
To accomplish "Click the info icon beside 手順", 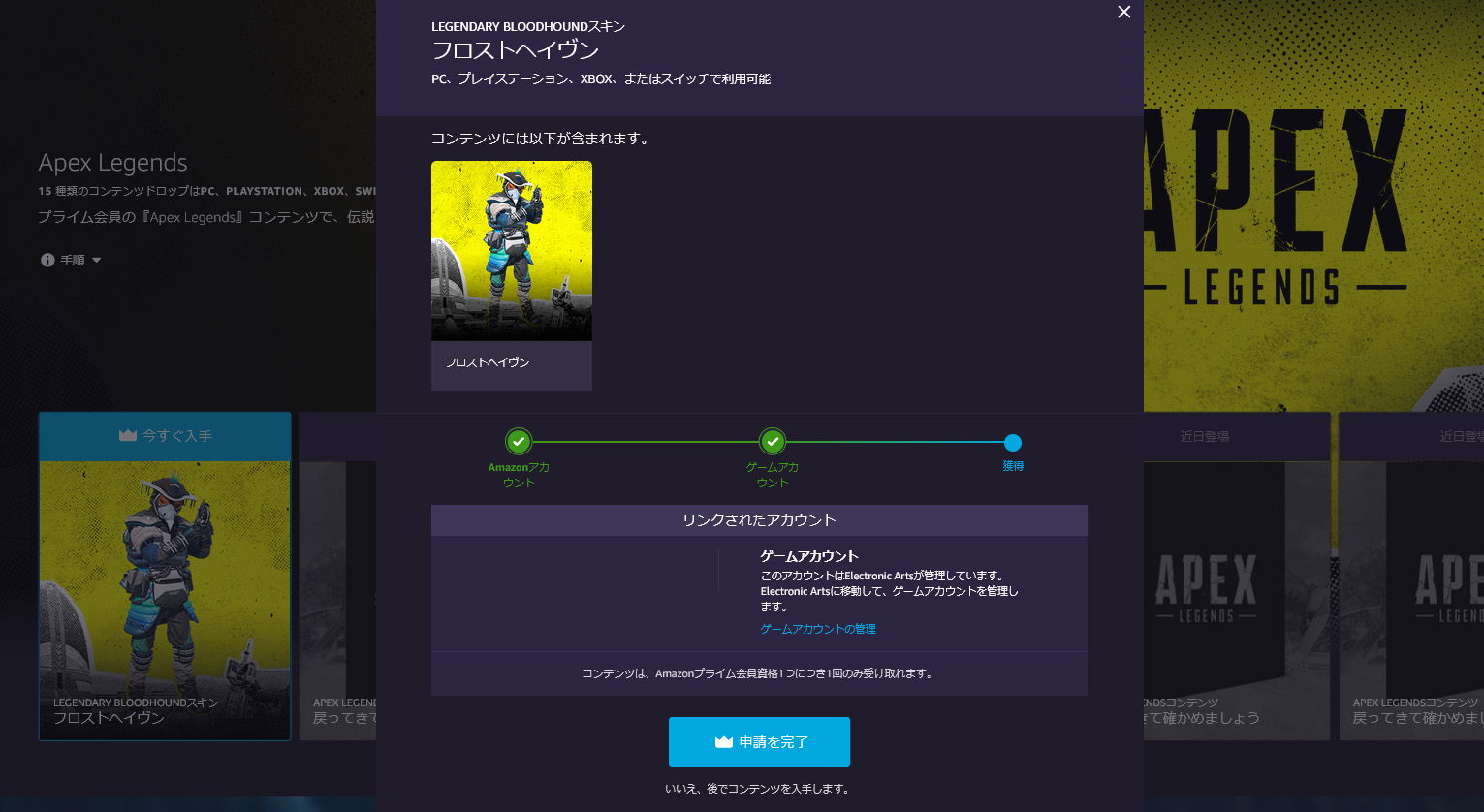I will pos(47,261).
